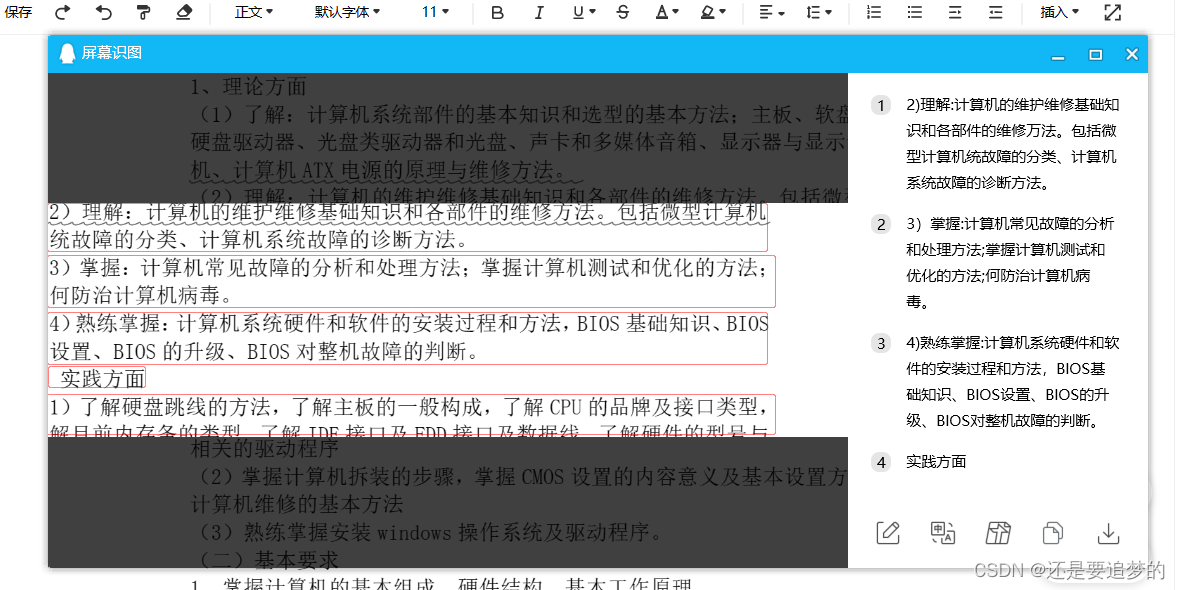Click the undo arrow icon
This screenshot has height=590, width=1180.
104,12
